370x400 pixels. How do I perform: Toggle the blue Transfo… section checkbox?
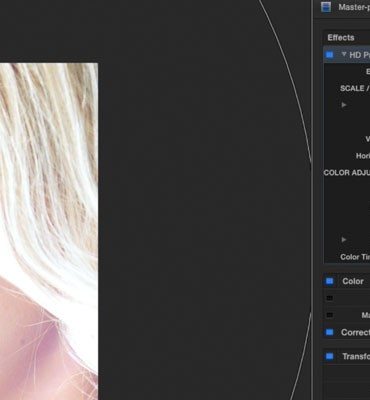click(x=329, y=357)
